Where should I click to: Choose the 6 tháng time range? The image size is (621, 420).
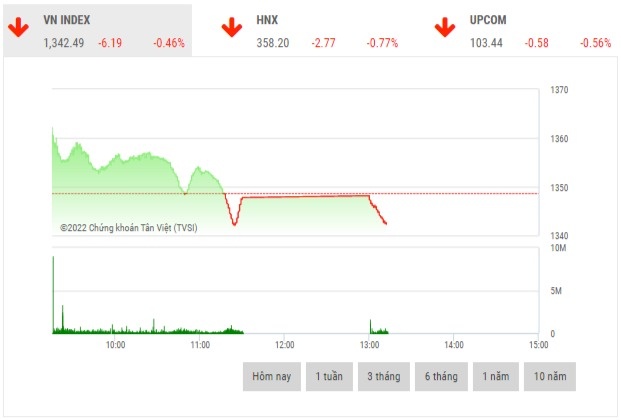(440, 376)
